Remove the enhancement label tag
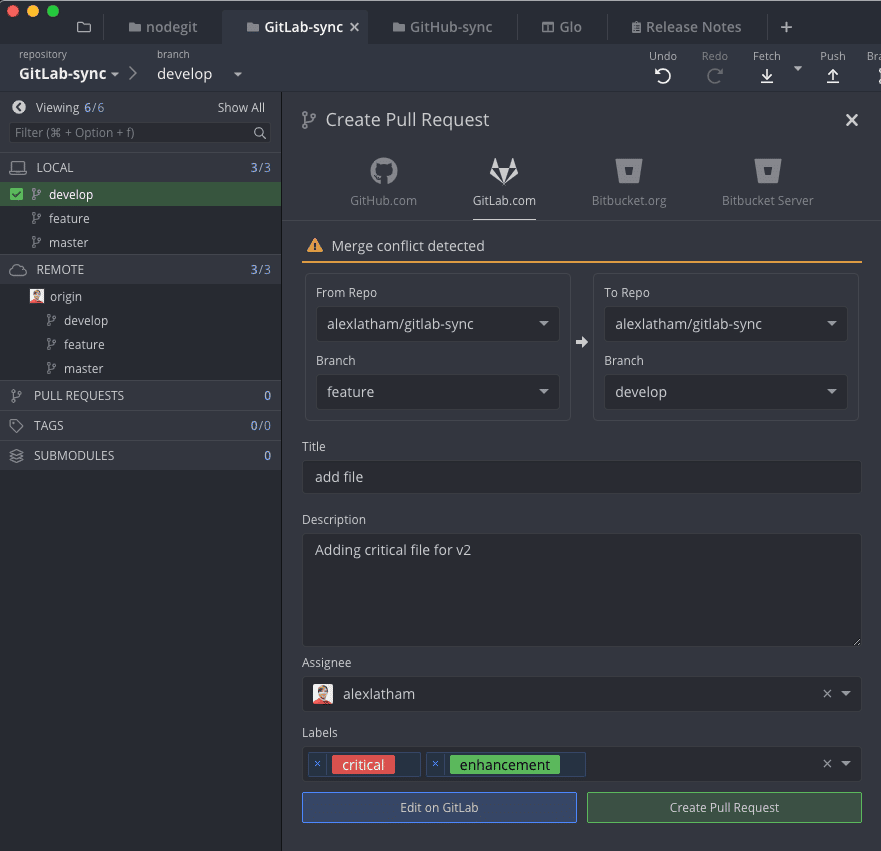Image resolution: width=881 pixels, height=851 pixels. (435, 764)
